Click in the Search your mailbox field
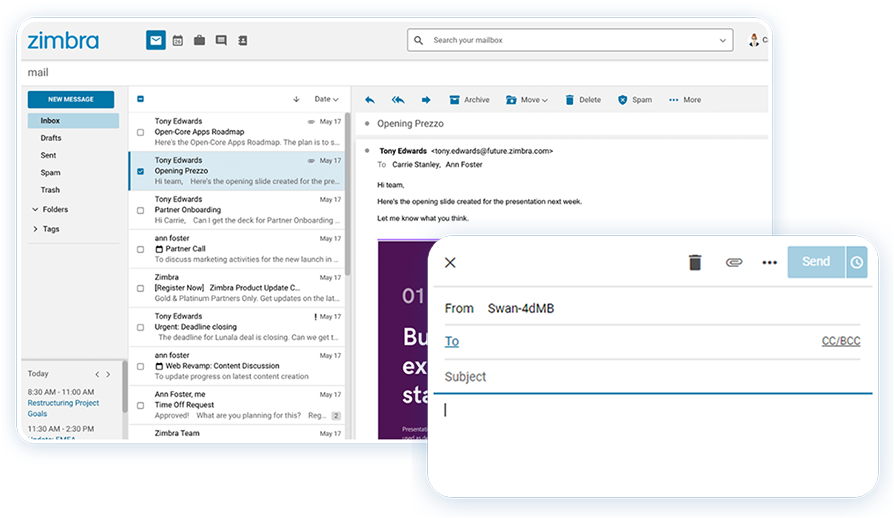The width and height of the screenshot is (894, 518). (570, 40)
